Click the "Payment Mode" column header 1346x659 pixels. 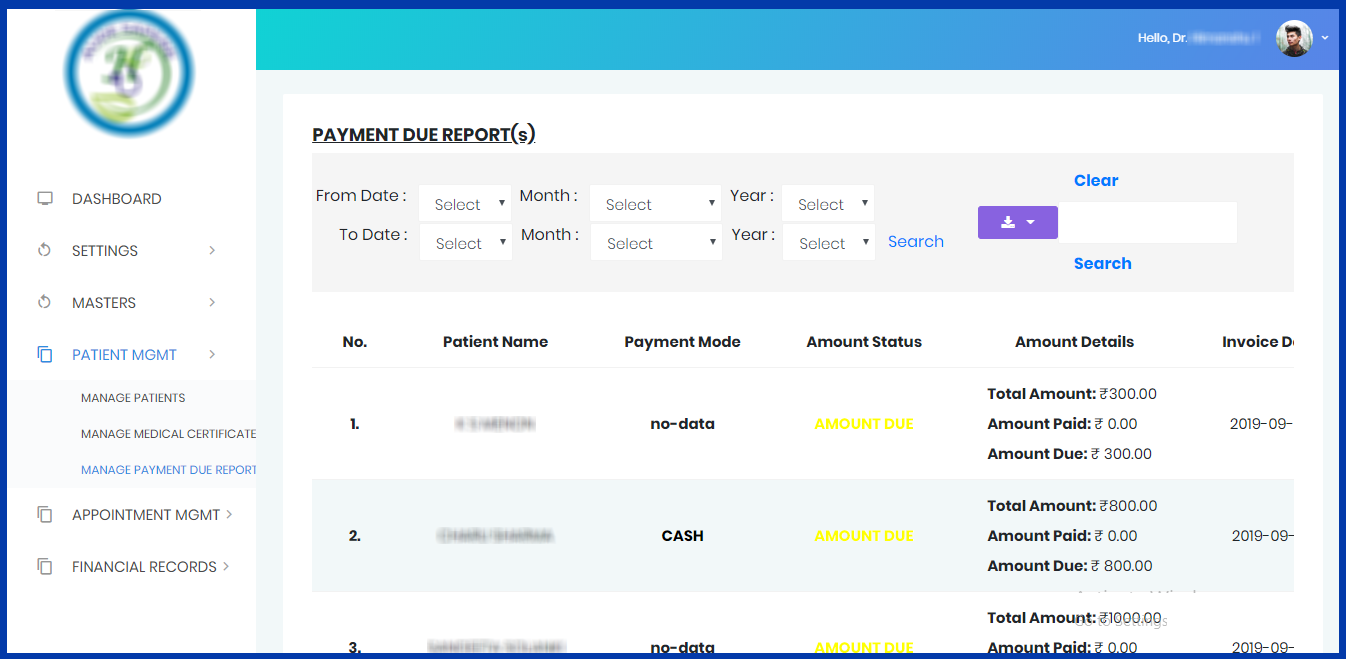pos(683,342)
